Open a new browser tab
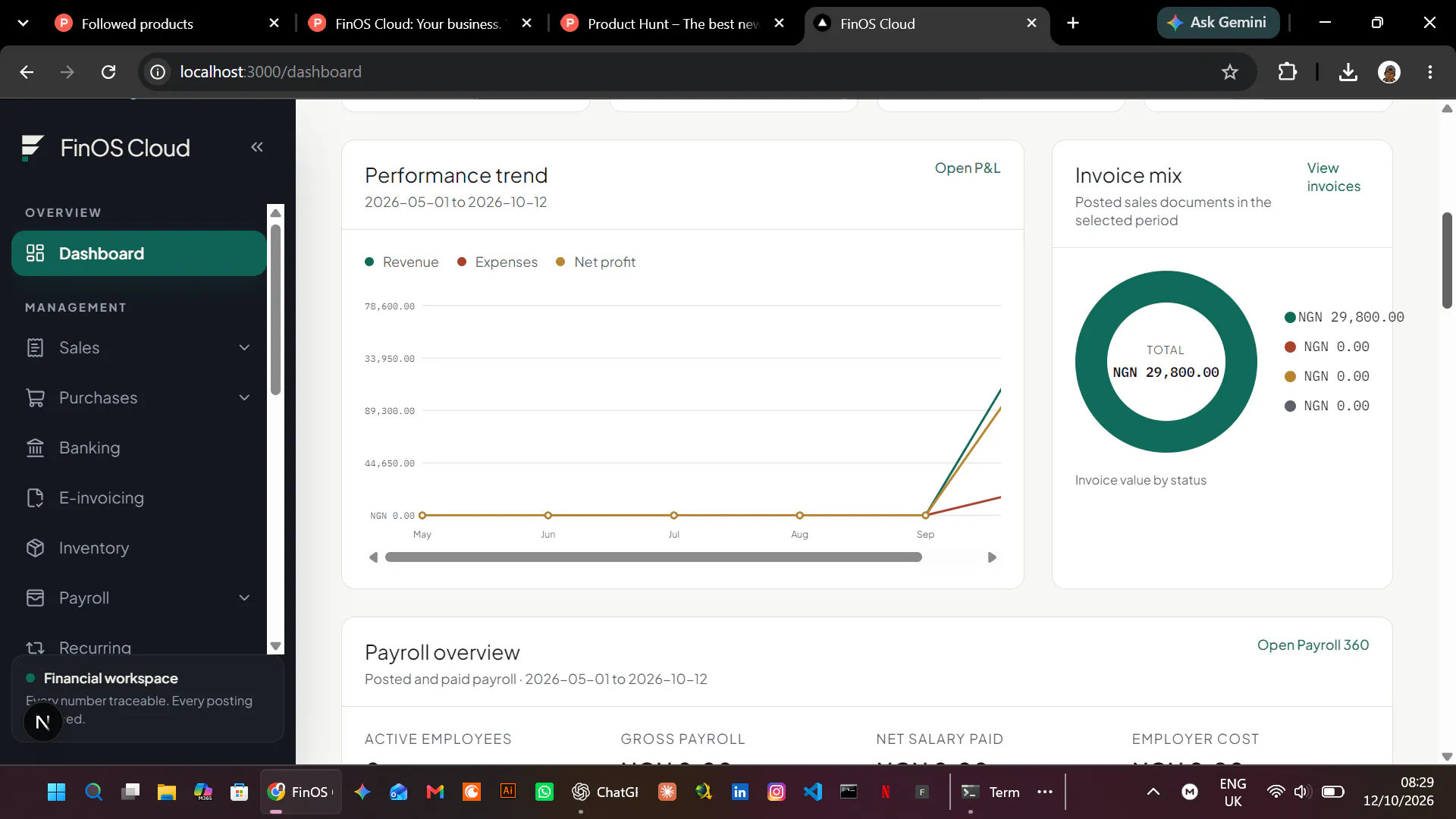Image resolution: width=1456 pixels, height=819 pixels. [x=1073, y=23]
